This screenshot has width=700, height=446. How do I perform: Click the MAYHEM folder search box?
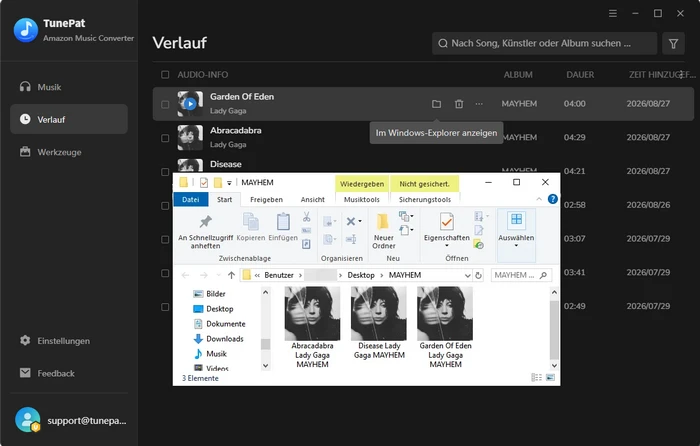point(521,275)
